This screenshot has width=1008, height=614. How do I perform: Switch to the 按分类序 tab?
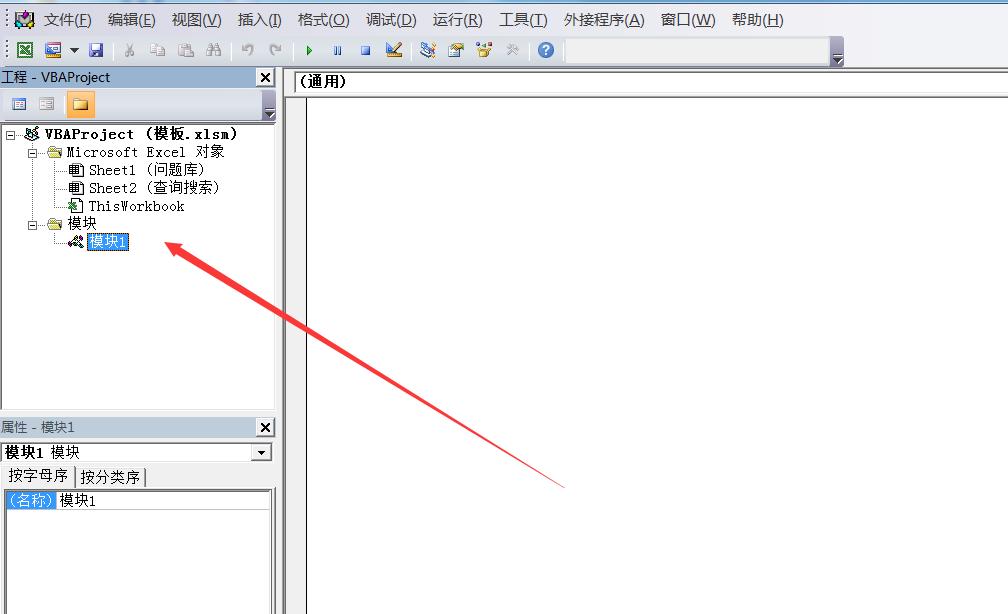110,477
